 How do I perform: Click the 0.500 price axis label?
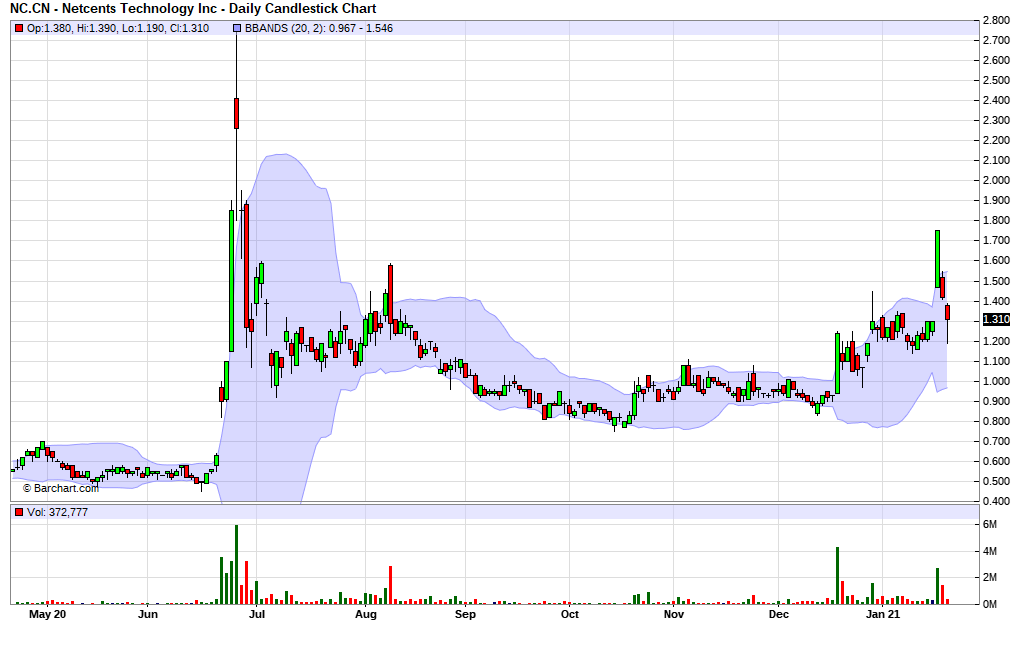pos(996,482)
